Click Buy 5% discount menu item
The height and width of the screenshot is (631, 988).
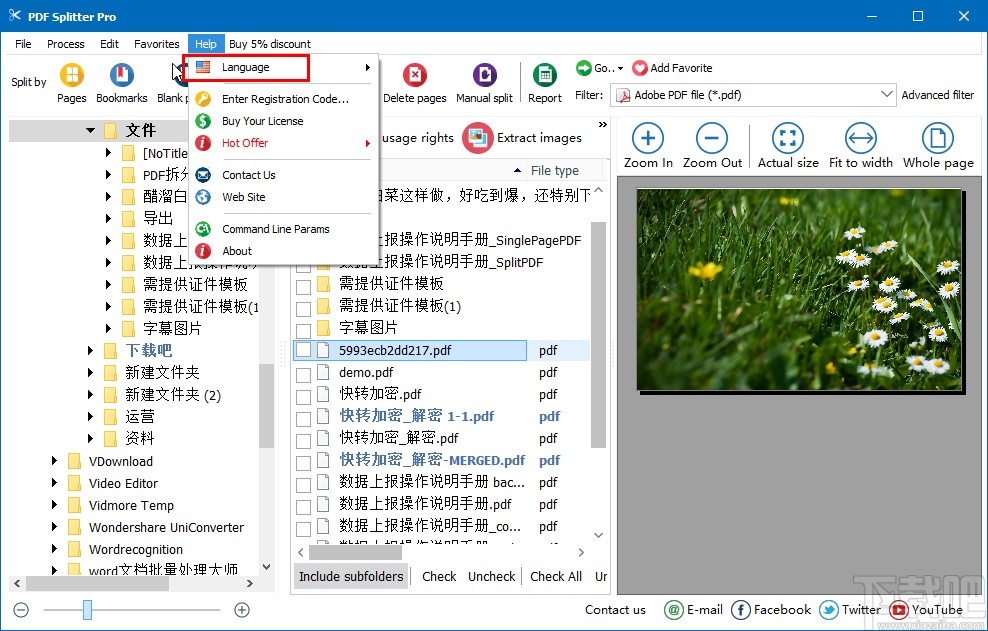point(270,43)
